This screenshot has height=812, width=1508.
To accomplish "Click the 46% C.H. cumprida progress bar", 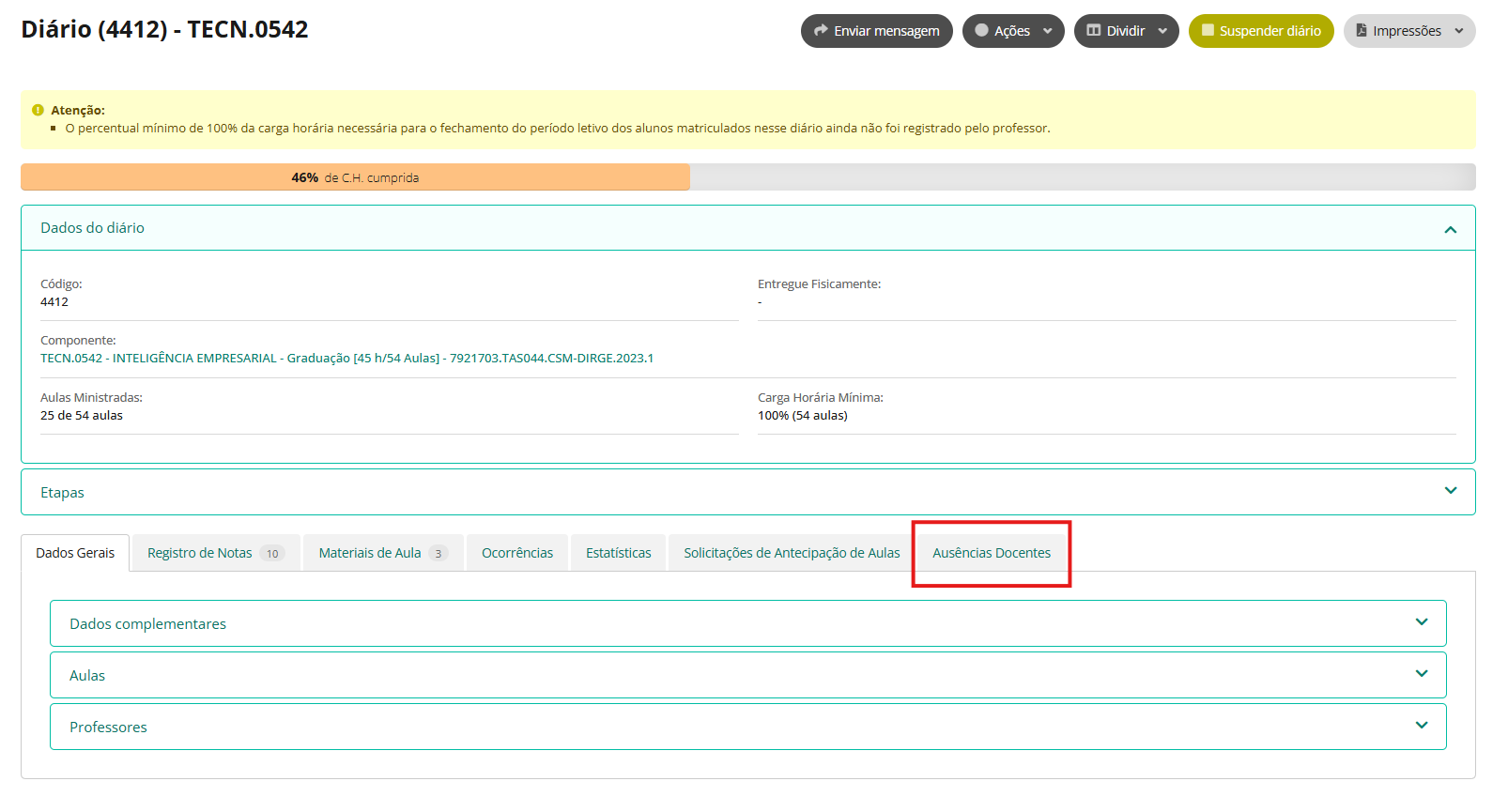I will (x=748, y=177).
